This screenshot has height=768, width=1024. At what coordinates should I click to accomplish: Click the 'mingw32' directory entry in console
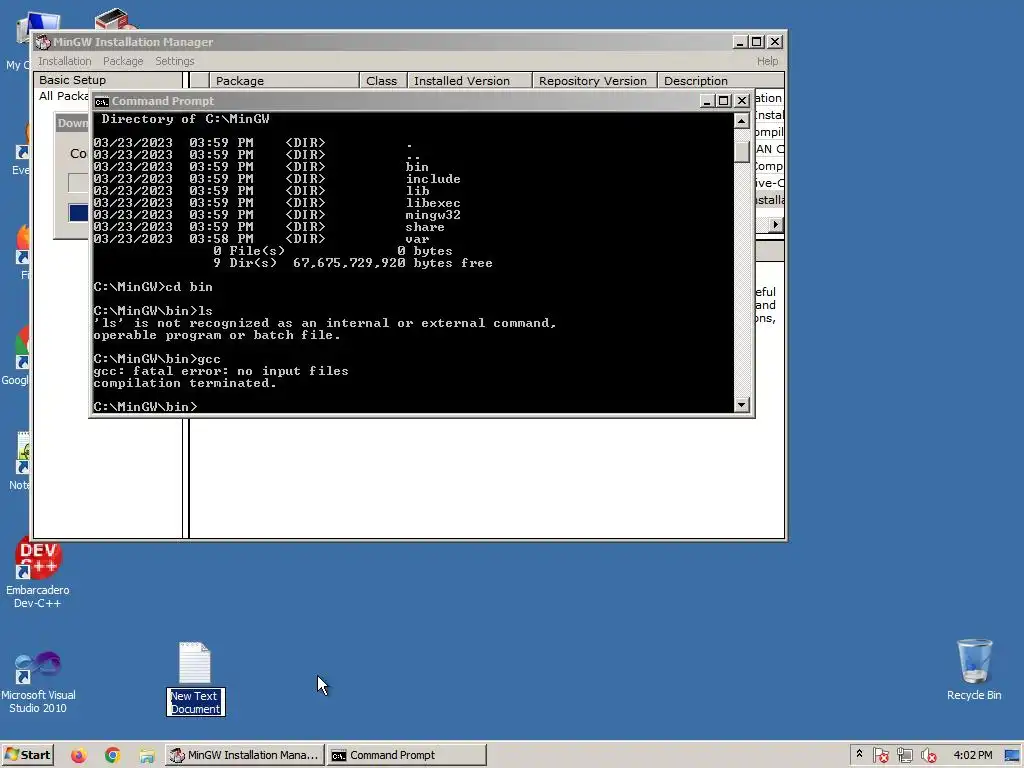(433, 215)
